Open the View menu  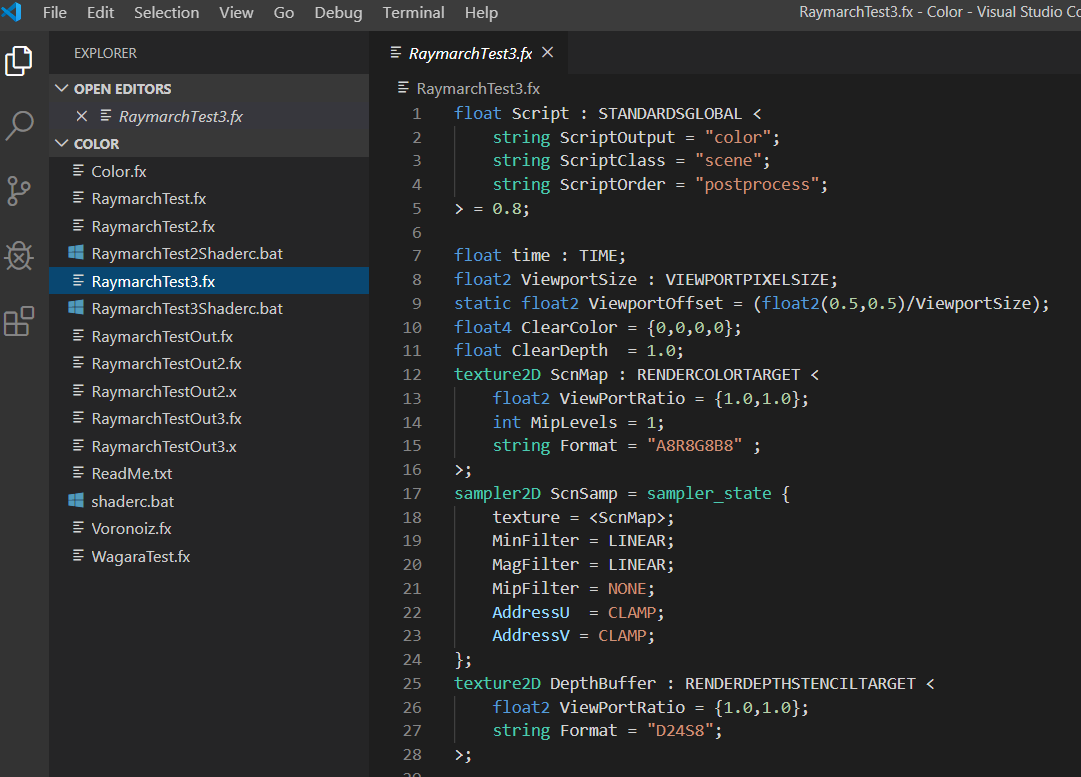coord(236,12)
